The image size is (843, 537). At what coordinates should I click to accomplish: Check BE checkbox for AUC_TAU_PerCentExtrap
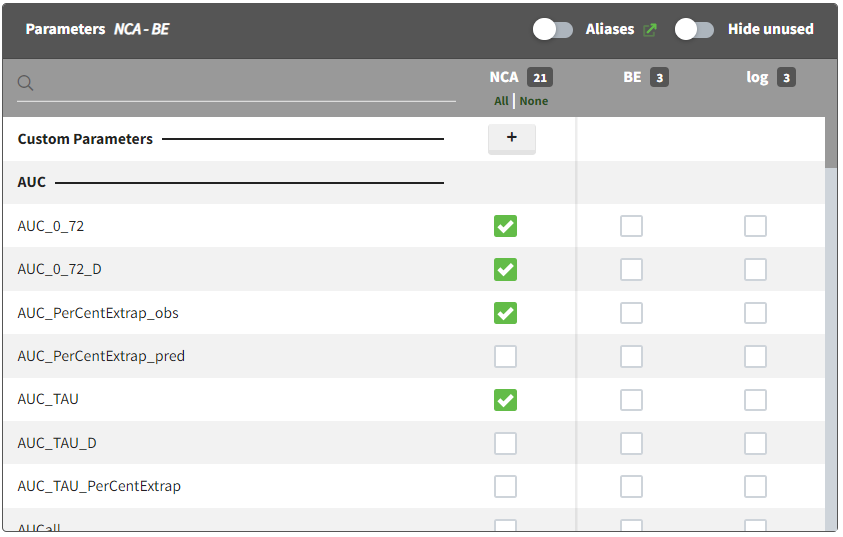(631, 487)
